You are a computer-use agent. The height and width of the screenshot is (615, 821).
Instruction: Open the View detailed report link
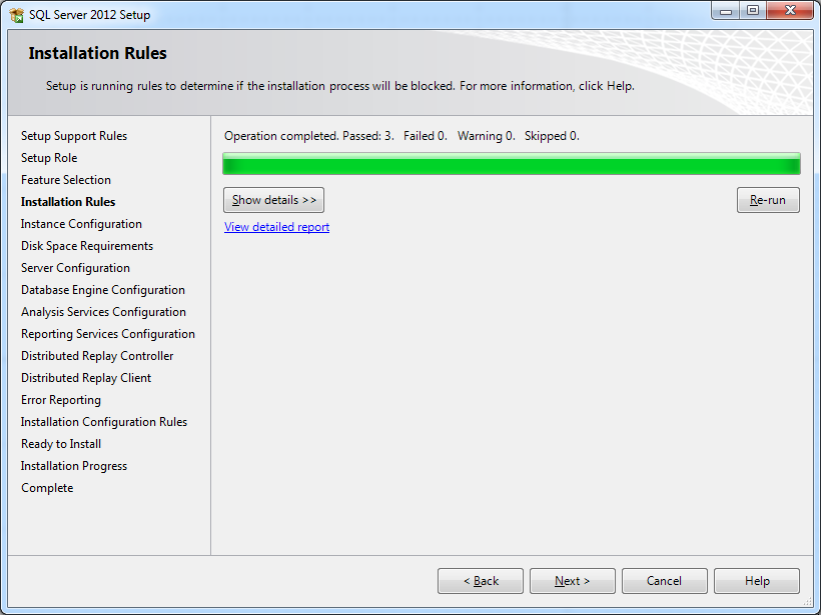coord(276,227)
